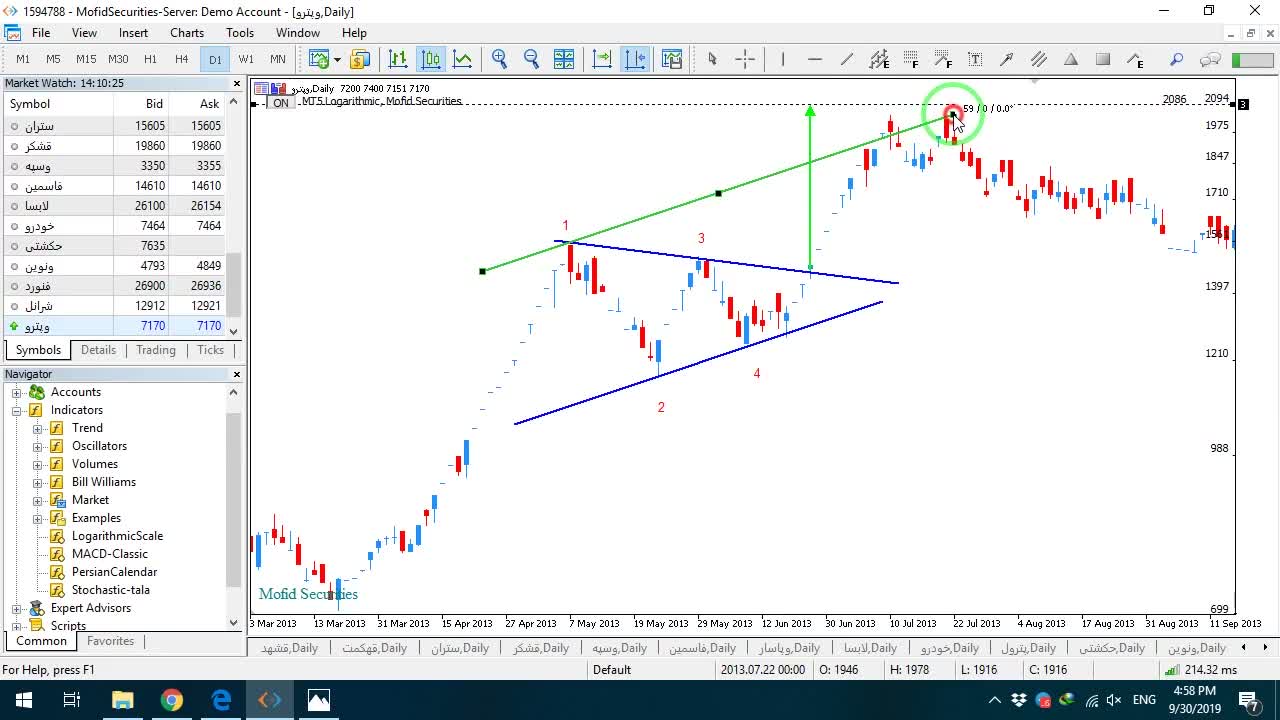This screenshot has height=720, width=1280.
Task: Sort Market Watch by Bid header
Action: [141, 104]
